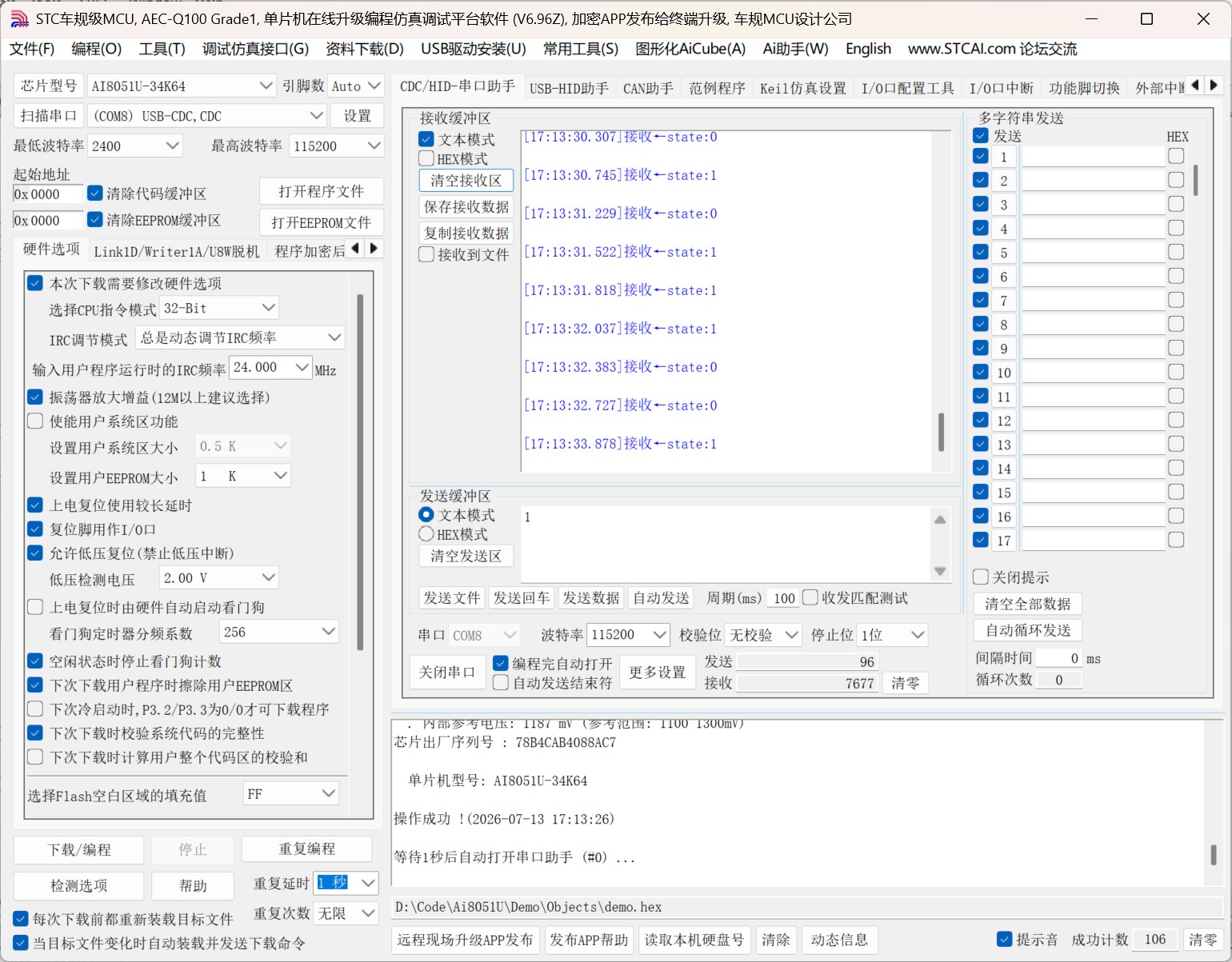Switch to 程序加密后 tab
The width and height of the screenshot is (1232, 962).
pos(310,251)
